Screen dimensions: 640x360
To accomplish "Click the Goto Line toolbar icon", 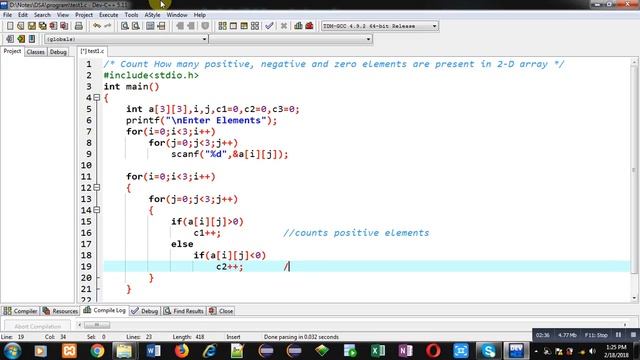I will [161, 26].
